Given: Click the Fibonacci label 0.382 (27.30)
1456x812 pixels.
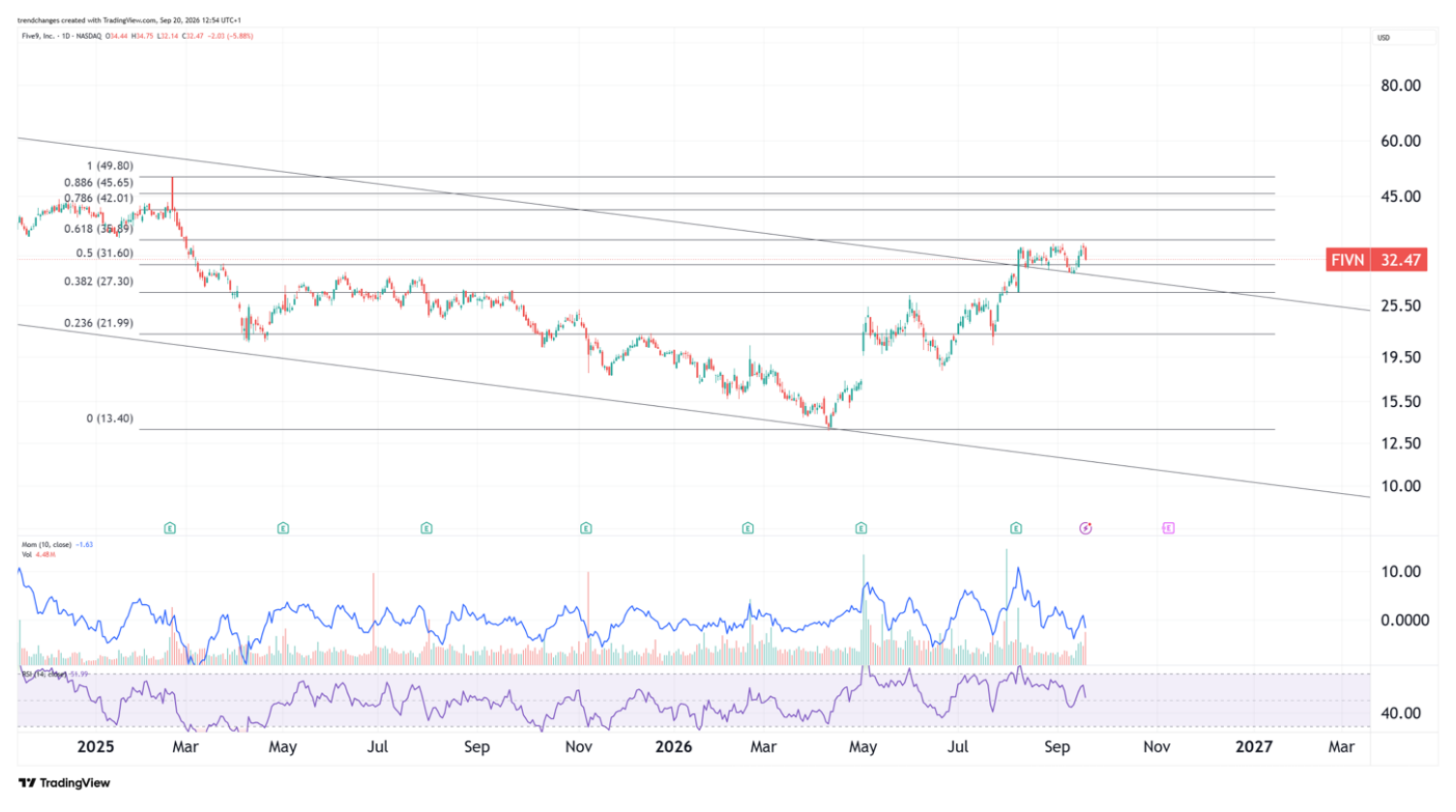Looking at the screenshot, I should coord(99,281).
